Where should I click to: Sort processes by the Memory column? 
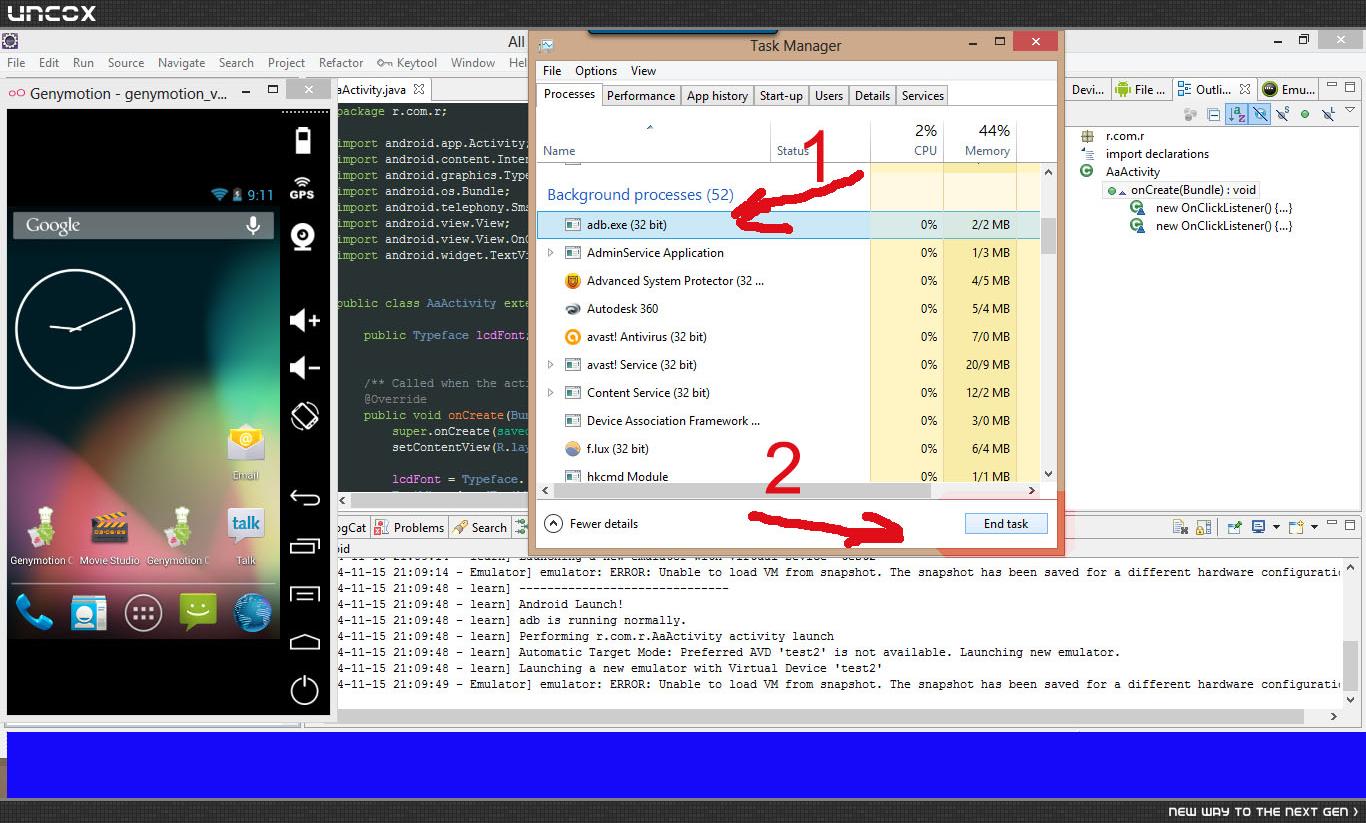coord(980,141)
